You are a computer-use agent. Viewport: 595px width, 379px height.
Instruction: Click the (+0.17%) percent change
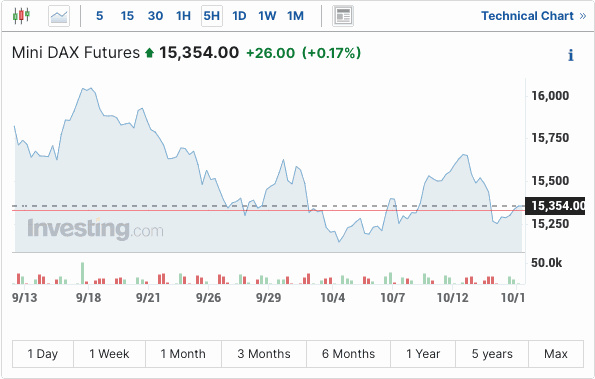tap(331, 53)
